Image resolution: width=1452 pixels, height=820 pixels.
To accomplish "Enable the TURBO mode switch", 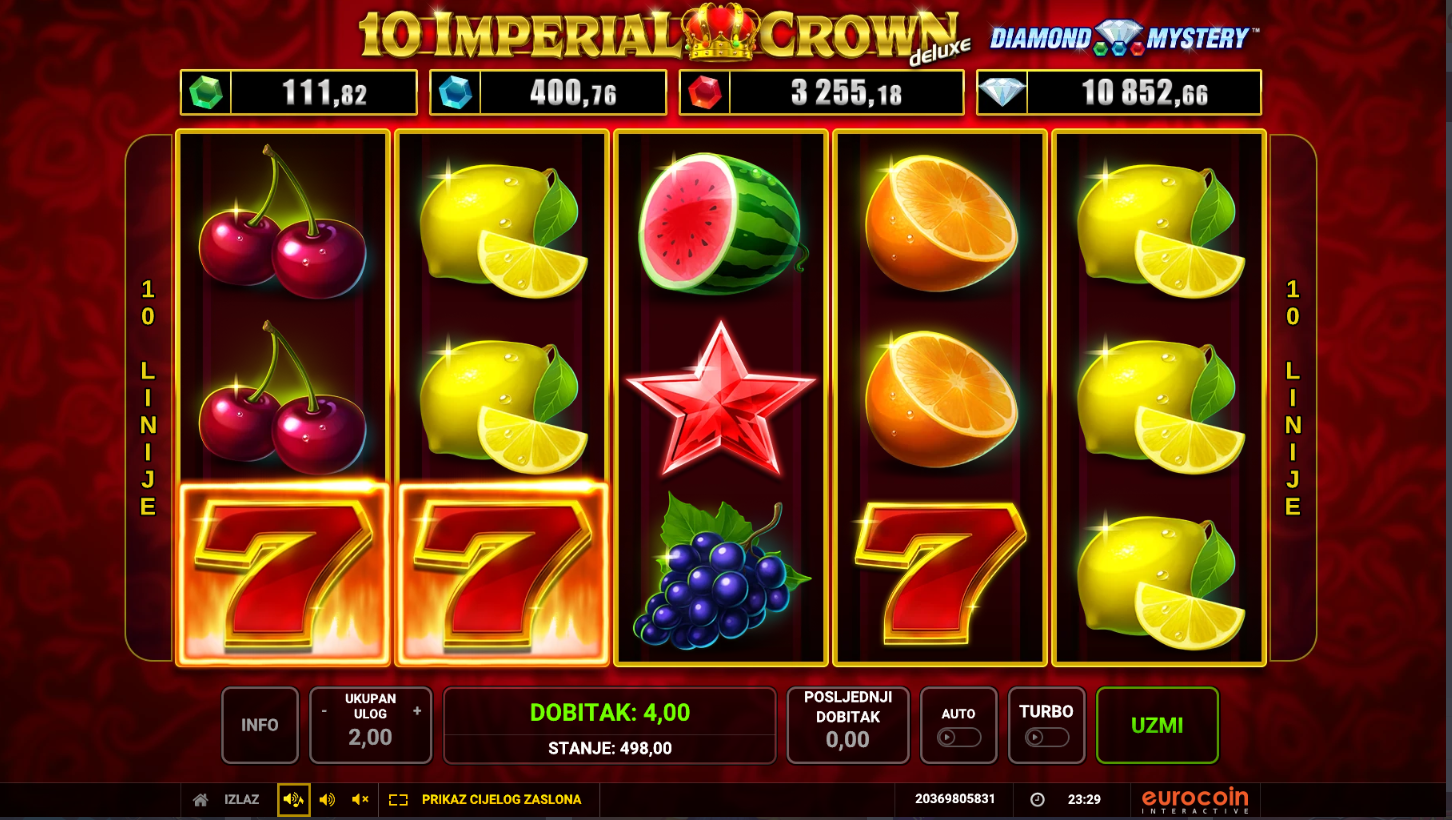I will pos(1047,737).
